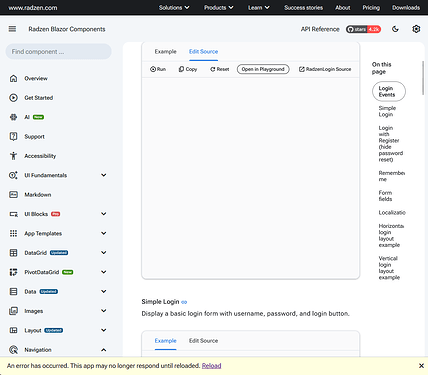Open the About page
This screenshot has width=428, height=375.
pos(343,7)
